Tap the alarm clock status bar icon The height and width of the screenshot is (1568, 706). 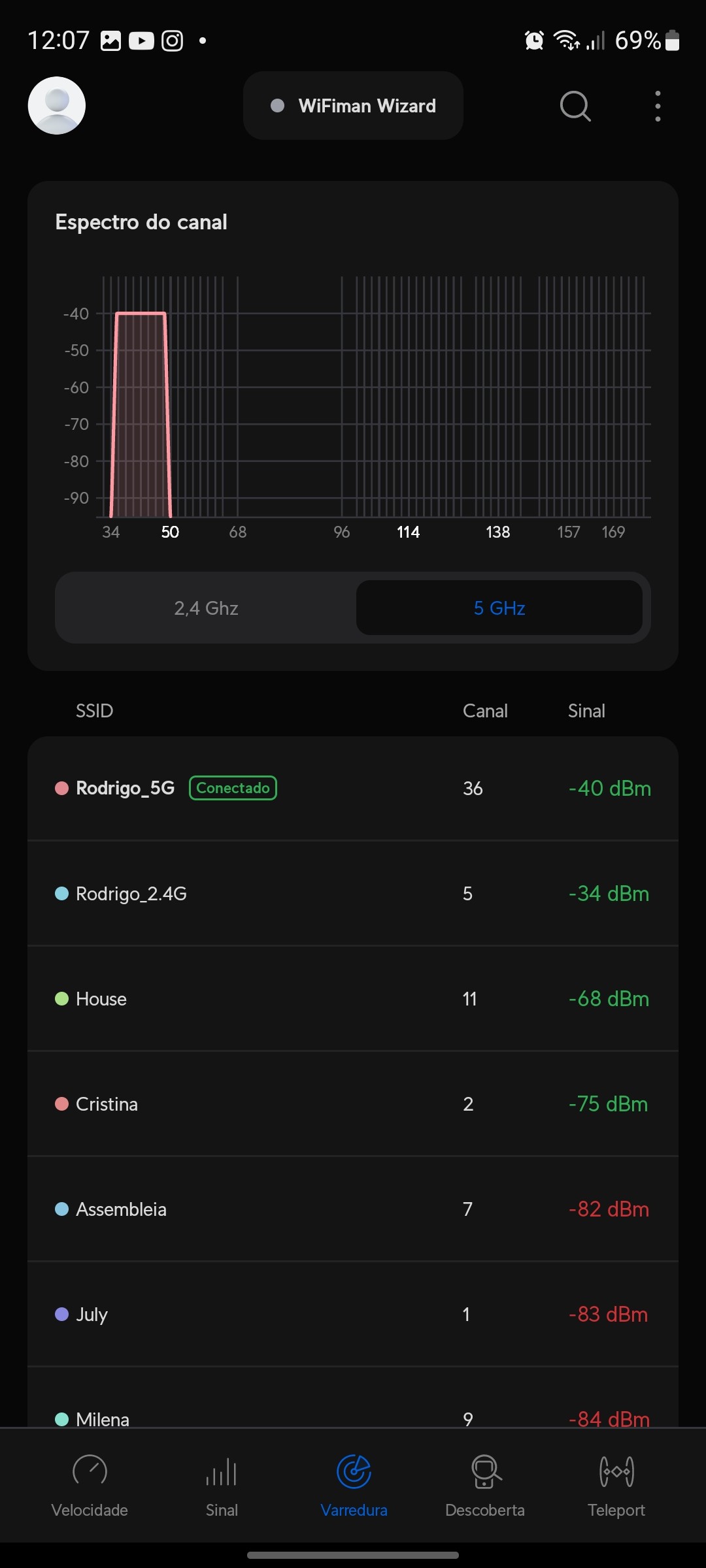(x=534, y=41)
